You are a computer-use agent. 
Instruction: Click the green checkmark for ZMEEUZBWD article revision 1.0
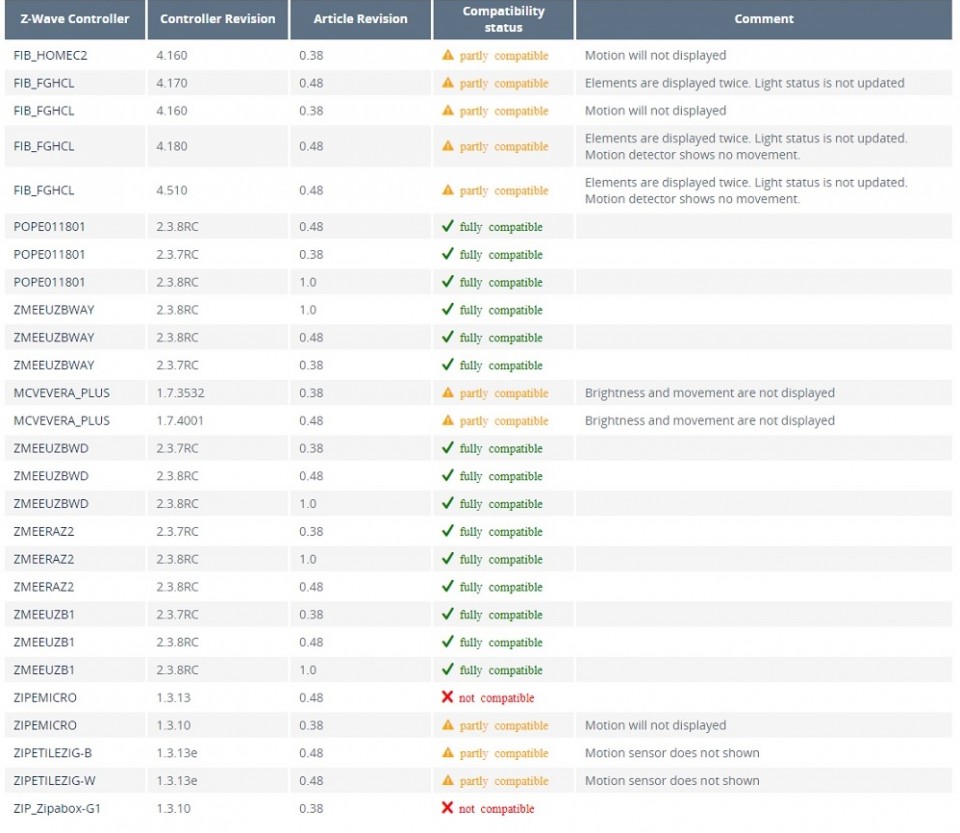(448, 503)
